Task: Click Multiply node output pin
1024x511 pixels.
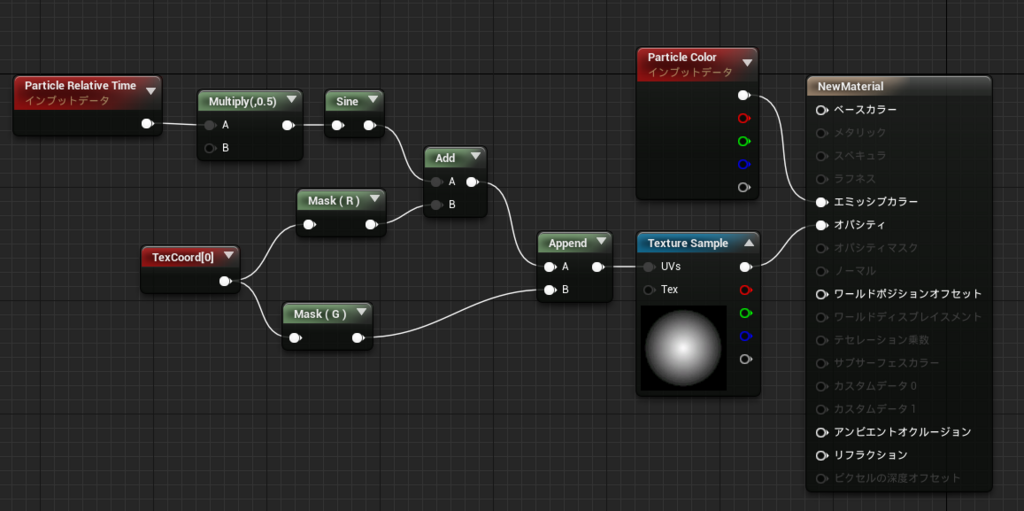Action: click(x=287, y=125)
